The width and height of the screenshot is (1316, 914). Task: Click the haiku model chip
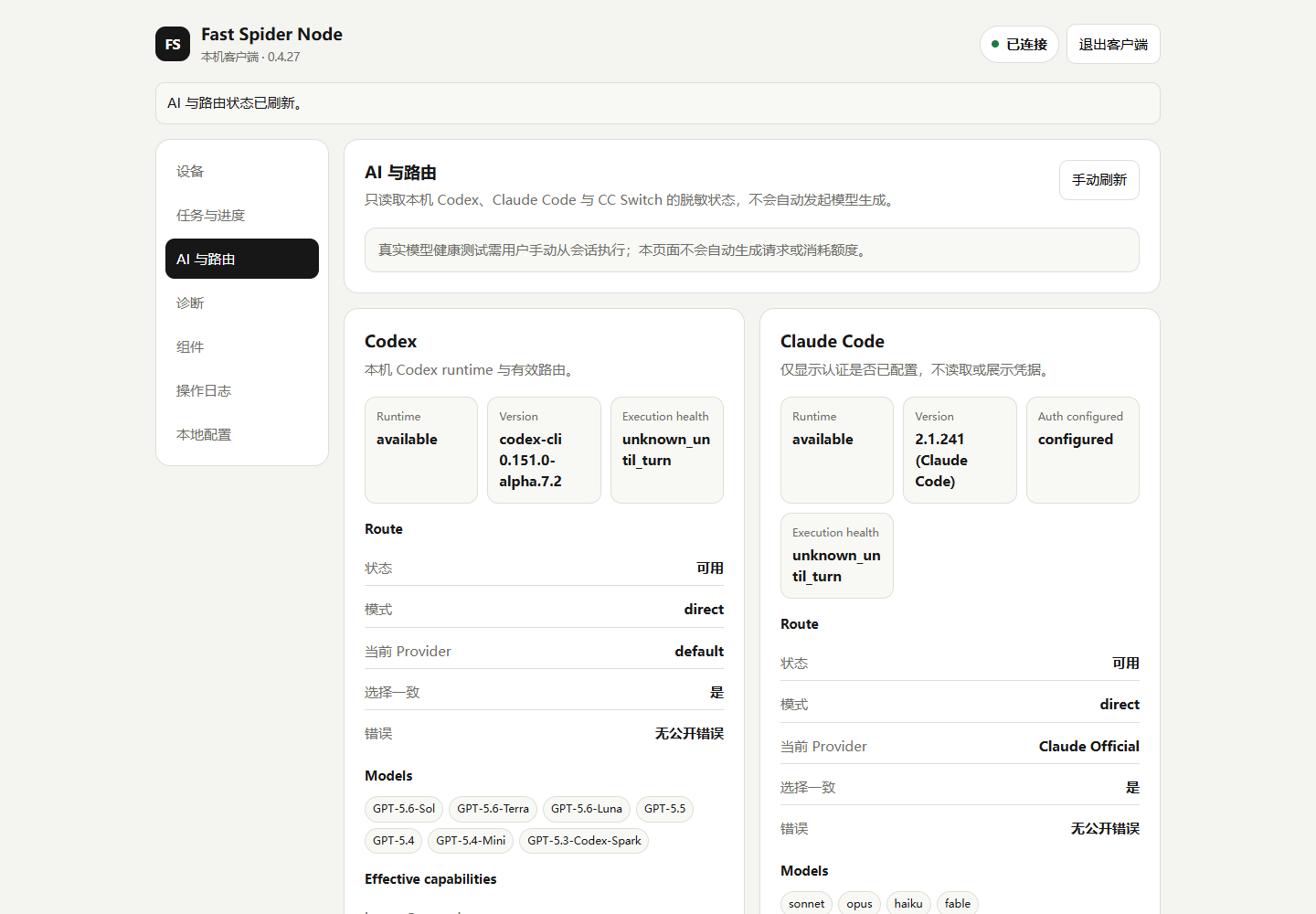tap(908, 903)
